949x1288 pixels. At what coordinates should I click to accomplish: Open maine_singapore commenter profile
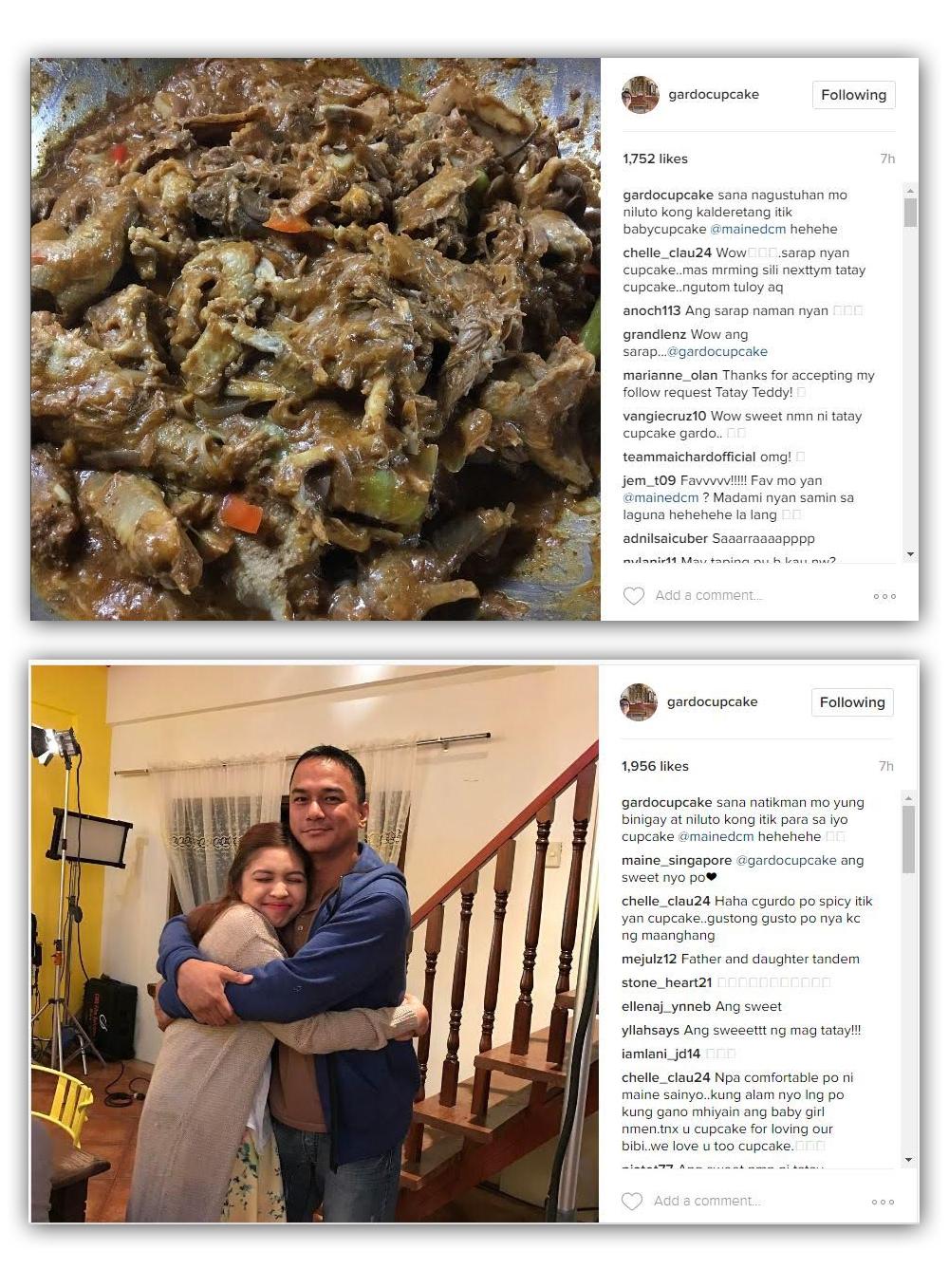tap(677, 860)
